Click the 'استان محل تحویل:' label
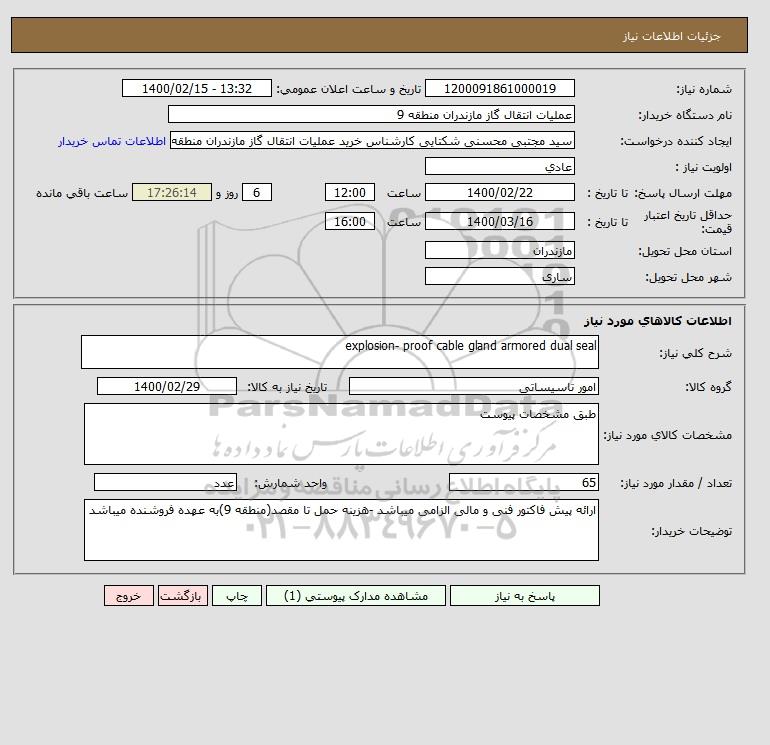Image resolution: width=770 pixels, height=745 pixels. pyautogui.click(x=685, y=251)
